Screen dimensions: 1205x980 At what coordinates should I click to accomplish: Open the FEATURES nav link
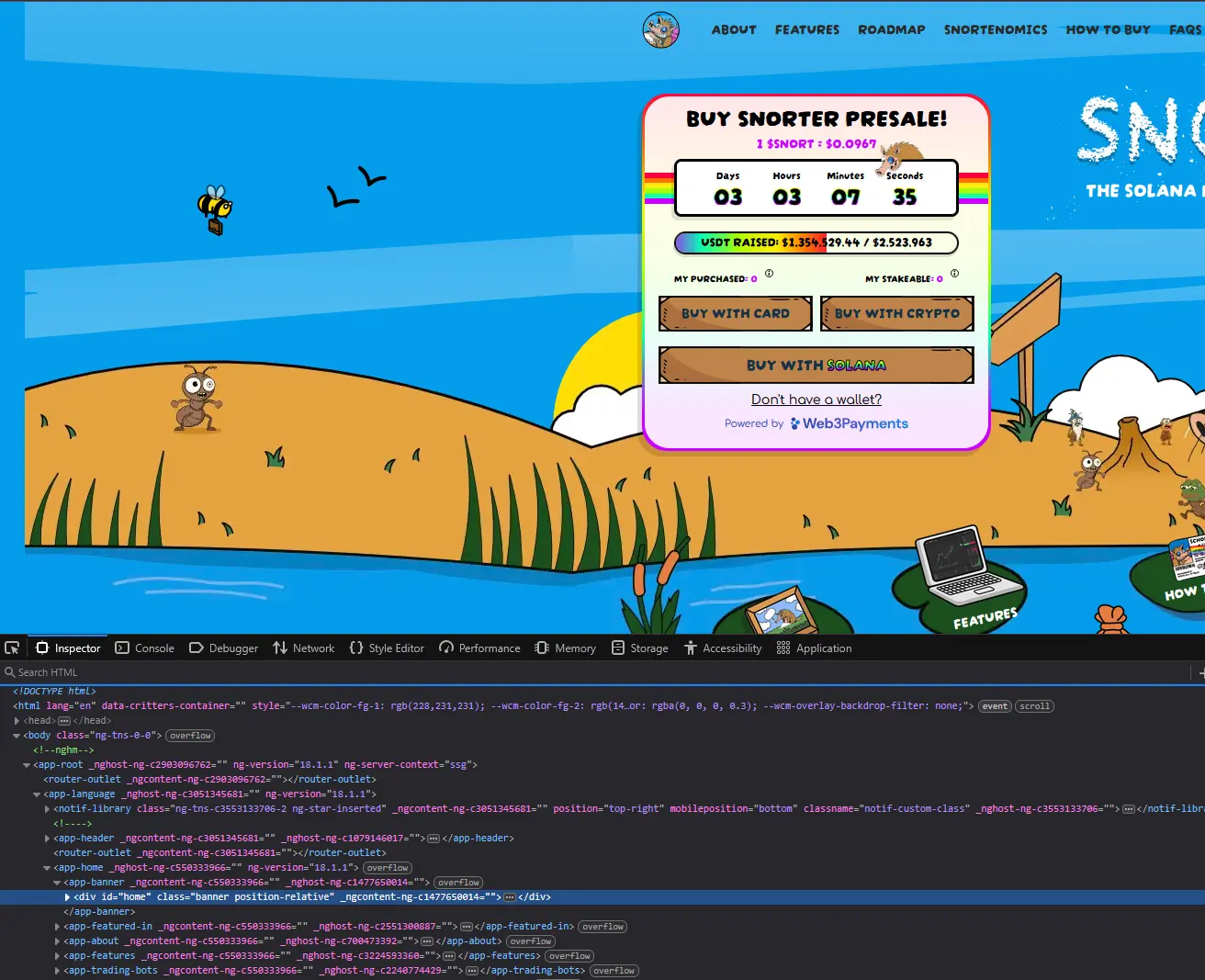pyautogui.click(x=807, y=29)
